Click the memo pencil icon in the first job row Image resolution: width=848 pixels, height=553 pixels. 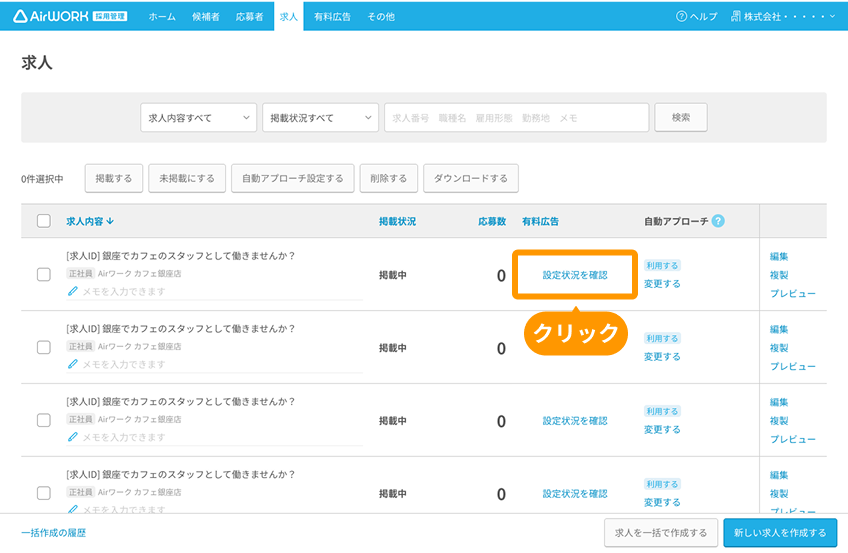72,291
